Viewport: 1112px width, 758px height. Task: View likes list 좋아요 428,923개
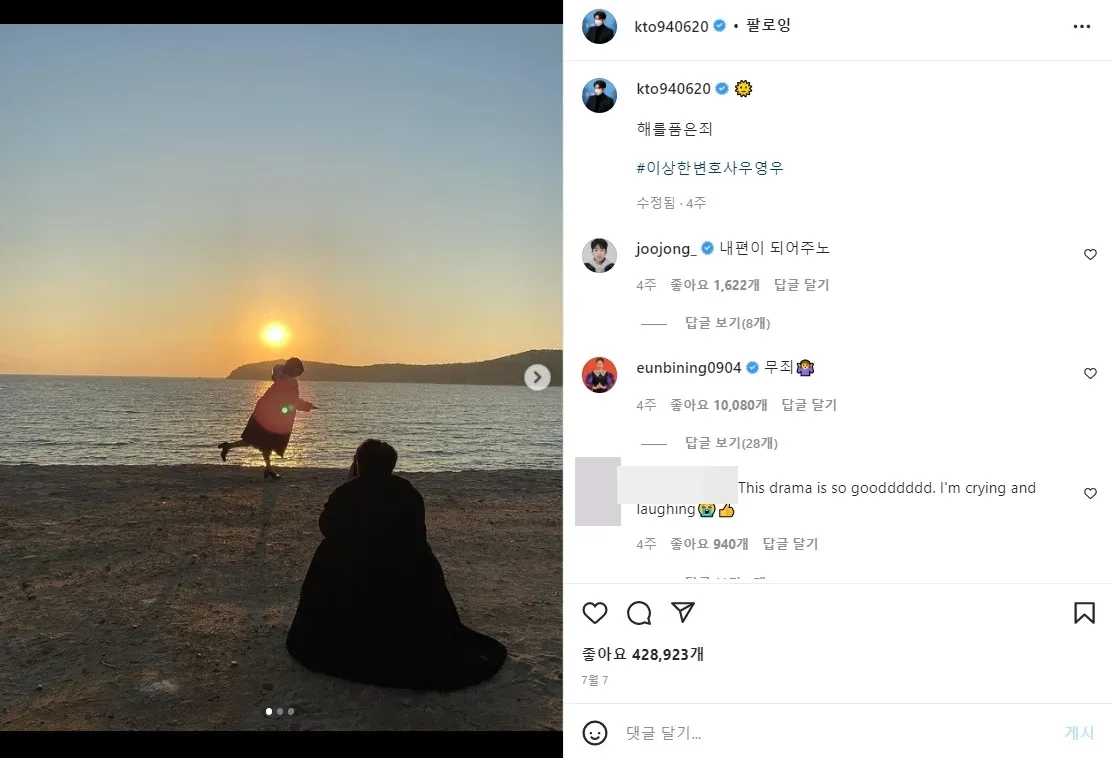click(x=643, y=654)
